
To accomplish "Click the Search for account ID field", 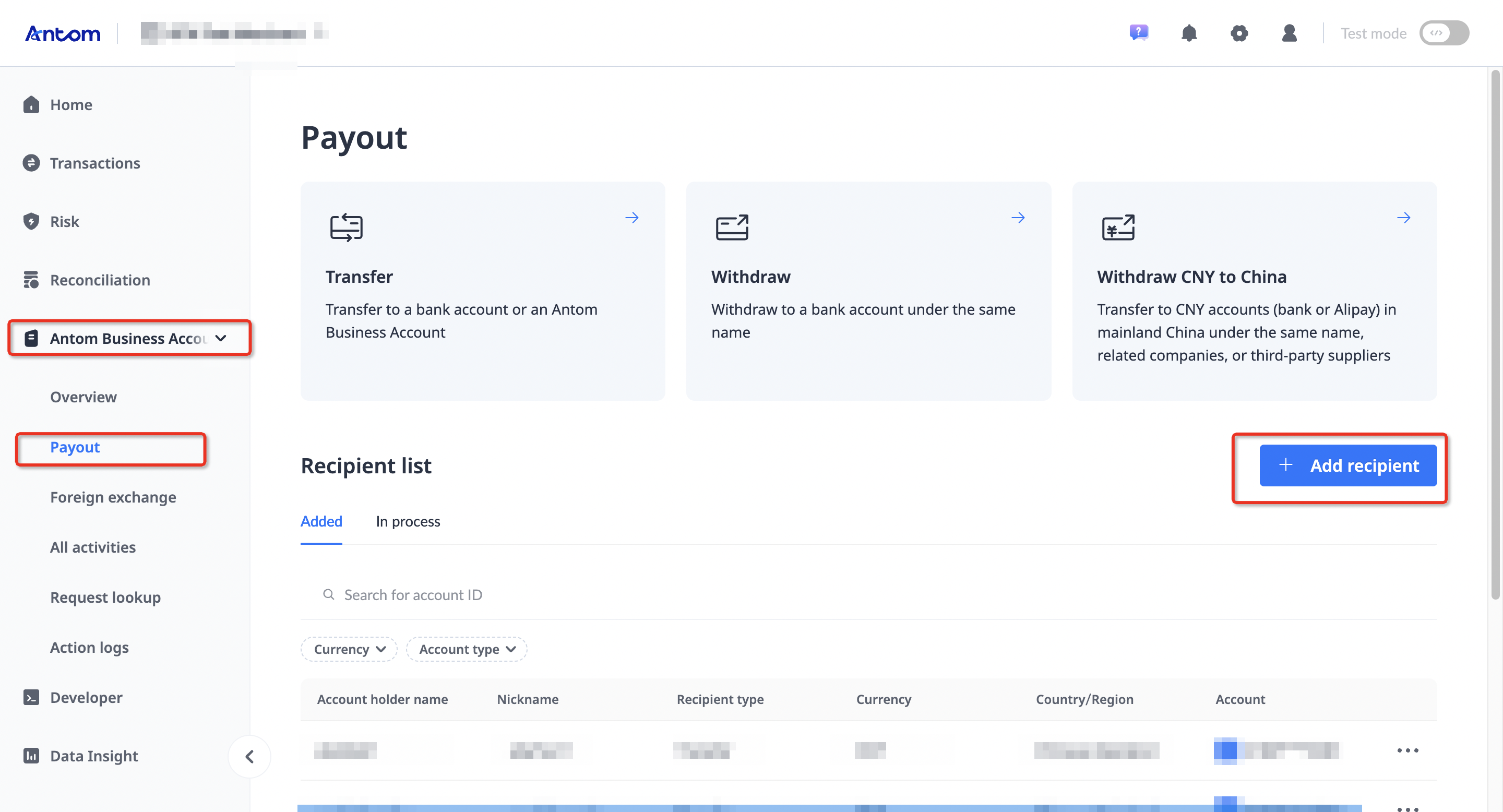I will [x=868, y=594].
